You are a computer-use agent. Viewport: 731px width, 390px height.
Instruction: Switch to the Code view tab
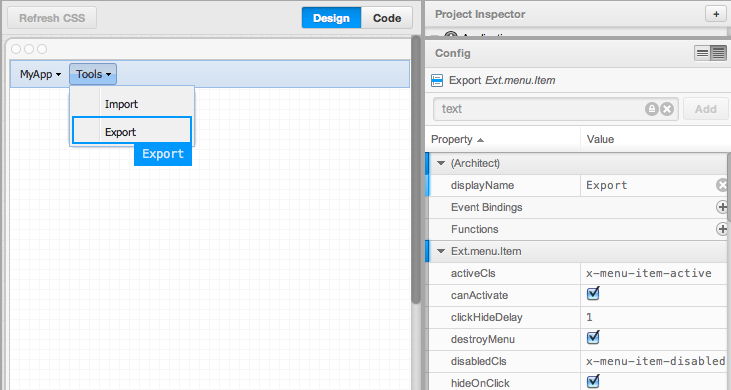387,18
